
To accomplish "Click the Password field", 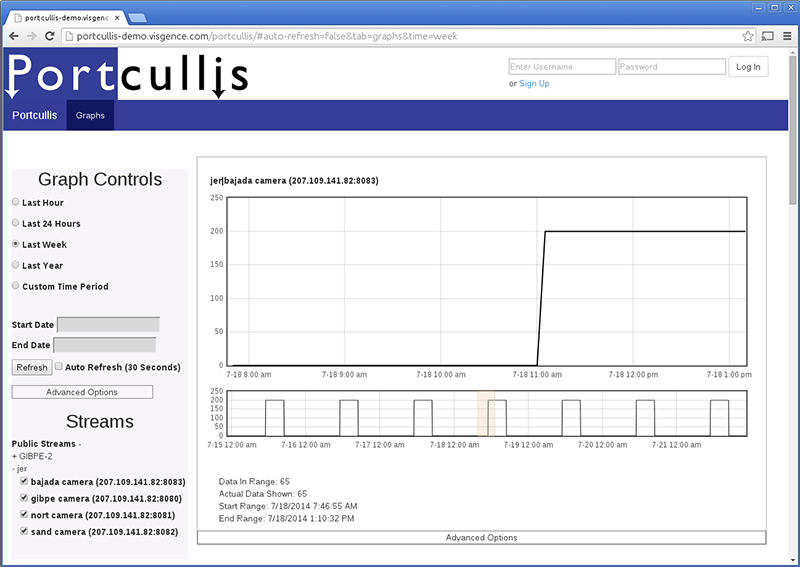I will pyautogui.click(x=672, y=67).
